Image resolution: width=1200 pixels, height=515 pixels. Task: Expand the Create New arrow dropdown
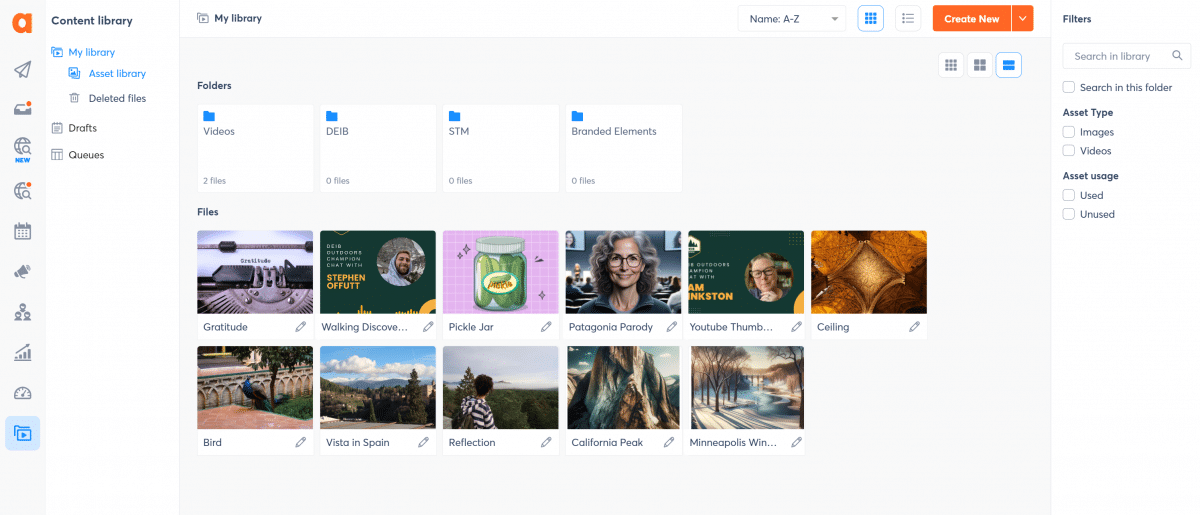tap(1022, 19)
